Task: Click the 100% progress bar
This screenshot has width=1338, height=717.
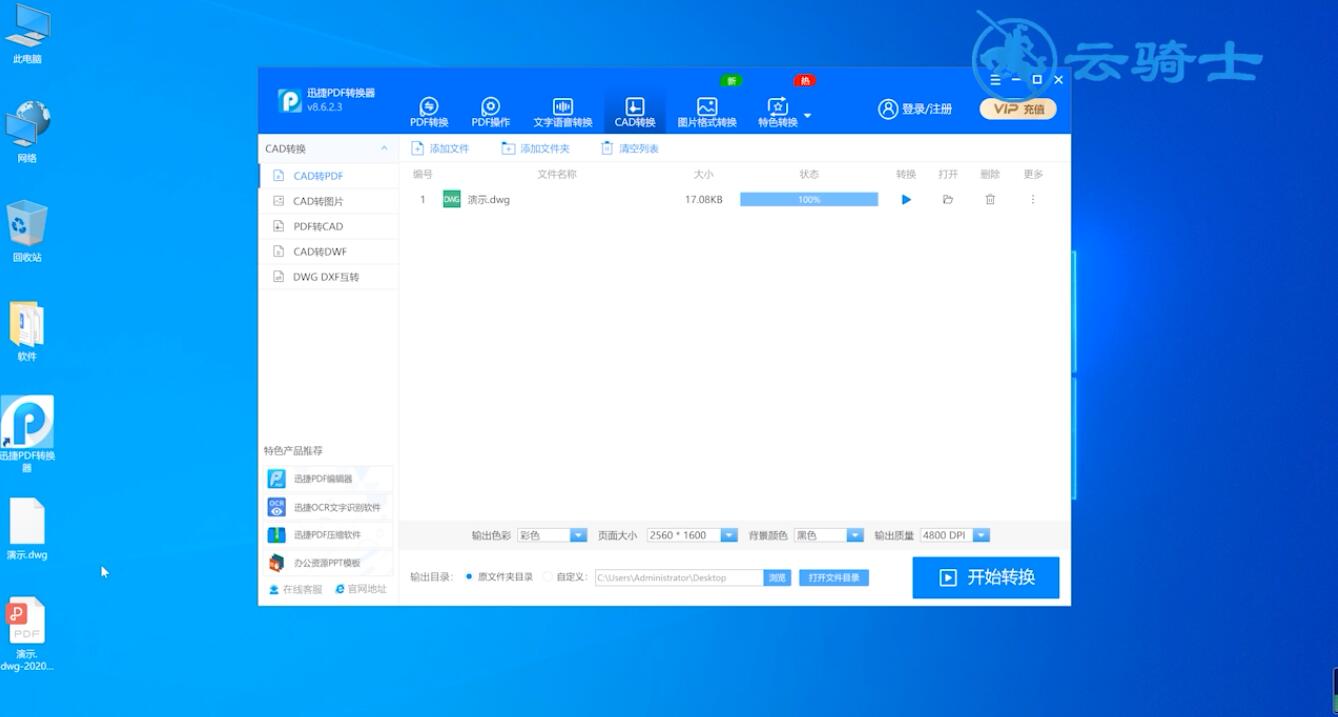Action: pyautogui.click(x=809, y=200)
